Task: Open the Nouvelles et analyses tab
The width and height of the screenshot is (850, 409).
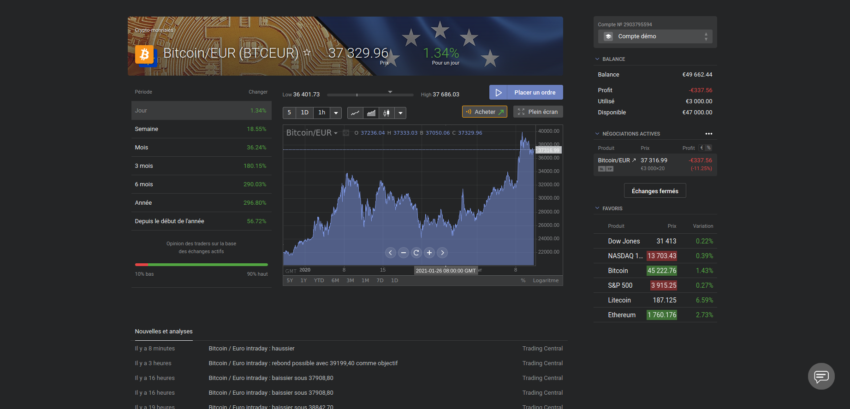Action: [x=164, y=331]
